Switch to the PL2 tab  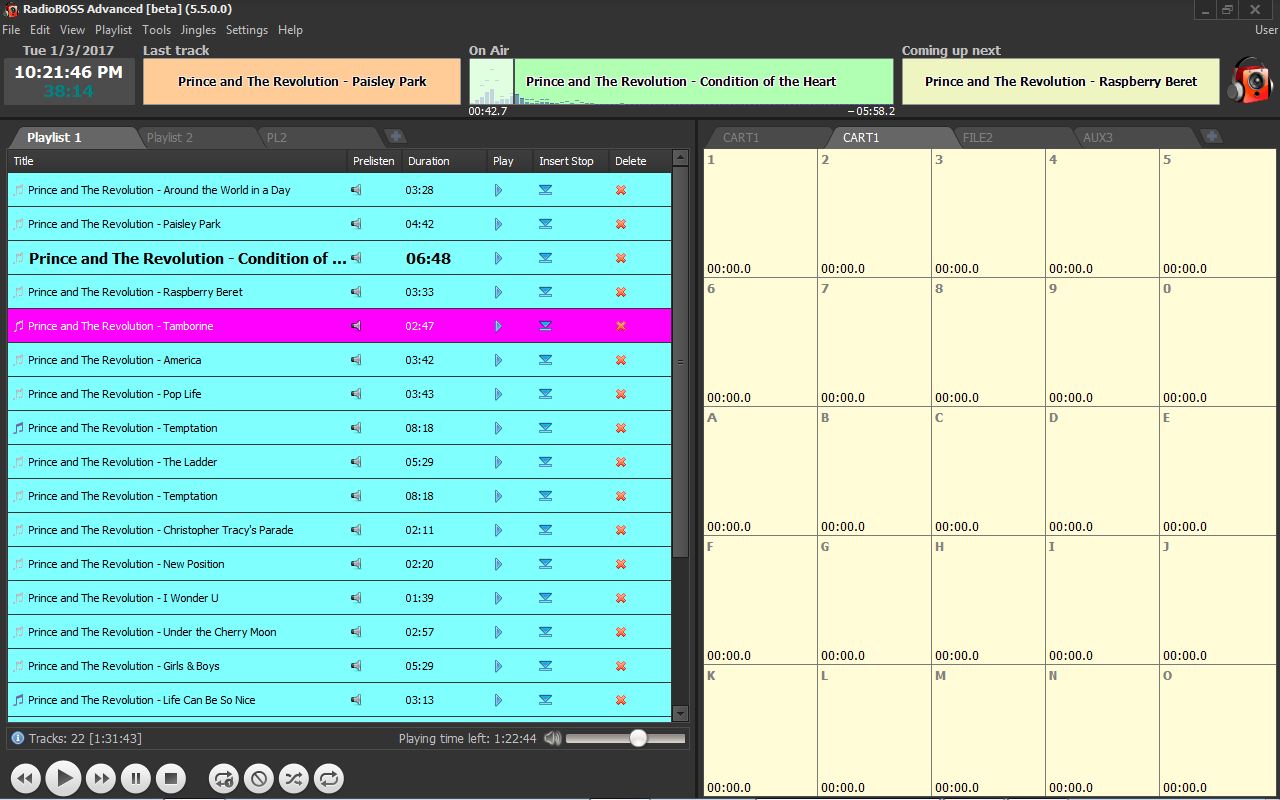tap(276, 137)
